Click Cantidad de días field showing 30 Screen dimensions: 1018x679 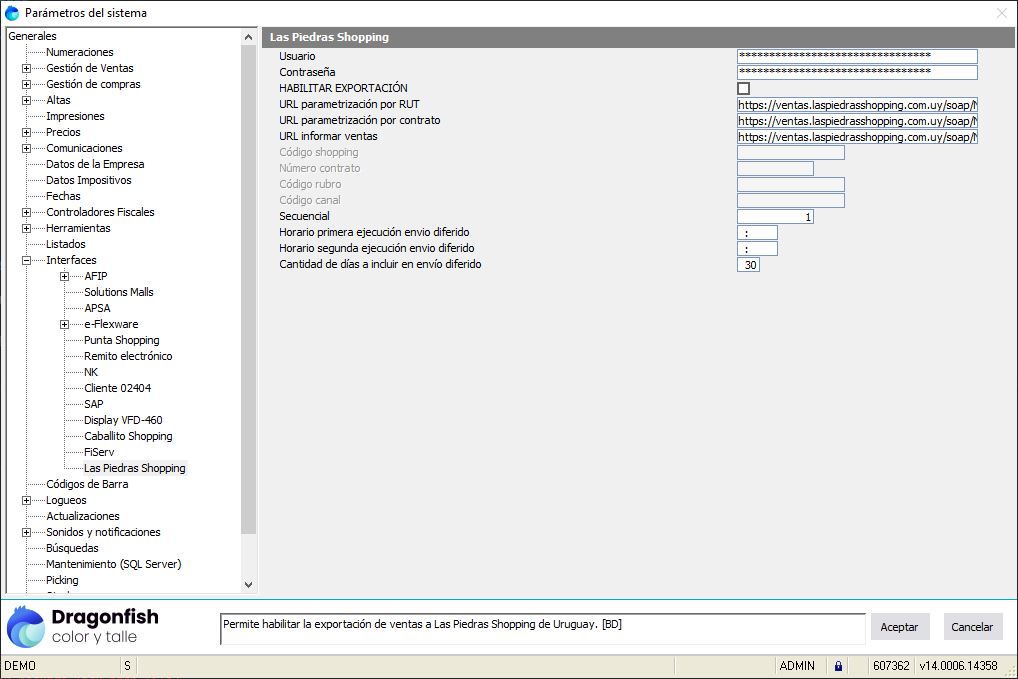point(749,265)
